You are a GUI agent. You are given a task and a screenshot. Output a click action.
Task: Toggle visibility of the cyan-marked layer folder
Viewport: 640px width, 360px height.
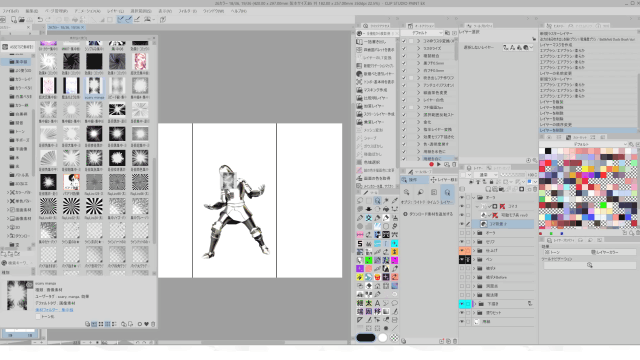tap(462, 304)
